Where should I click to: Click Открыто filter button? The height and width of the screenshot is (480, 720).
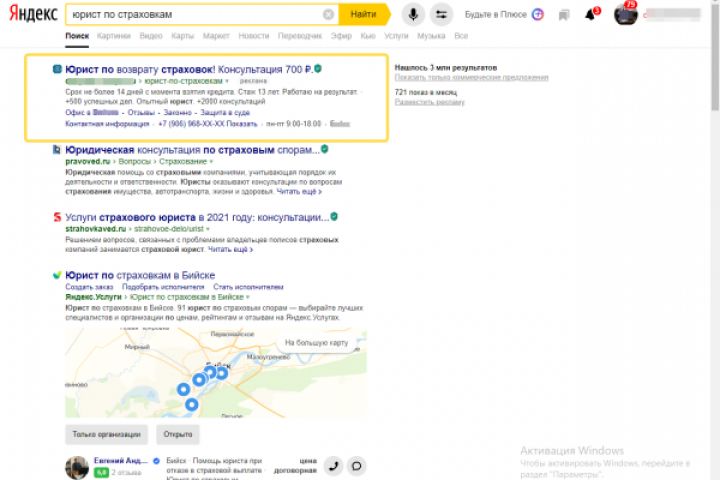pyautogui.click(x=178, y=435)
